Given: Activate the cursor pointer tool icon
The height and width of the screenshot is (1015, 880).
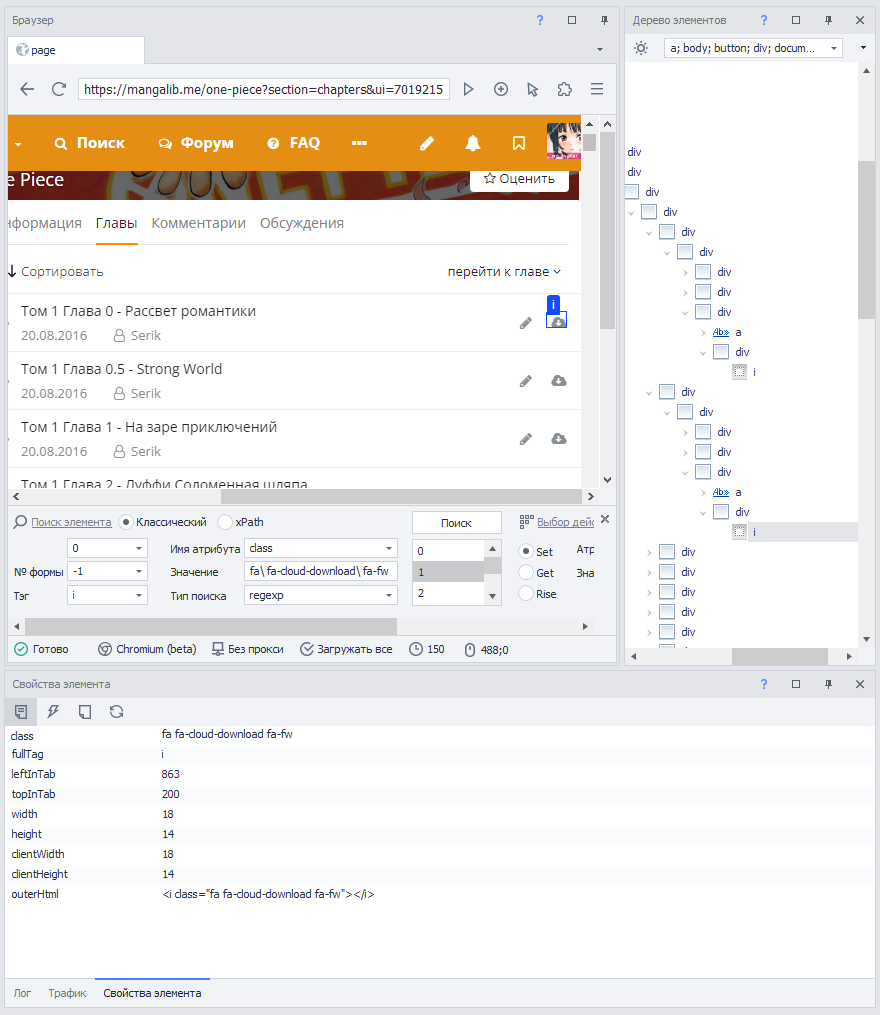Looking at the screenshot, I should point(532,89).
